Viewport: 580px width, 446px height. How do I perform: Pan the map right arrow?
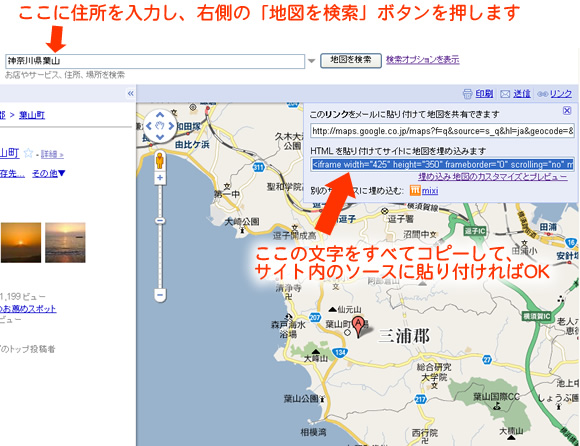click(171, 126)
